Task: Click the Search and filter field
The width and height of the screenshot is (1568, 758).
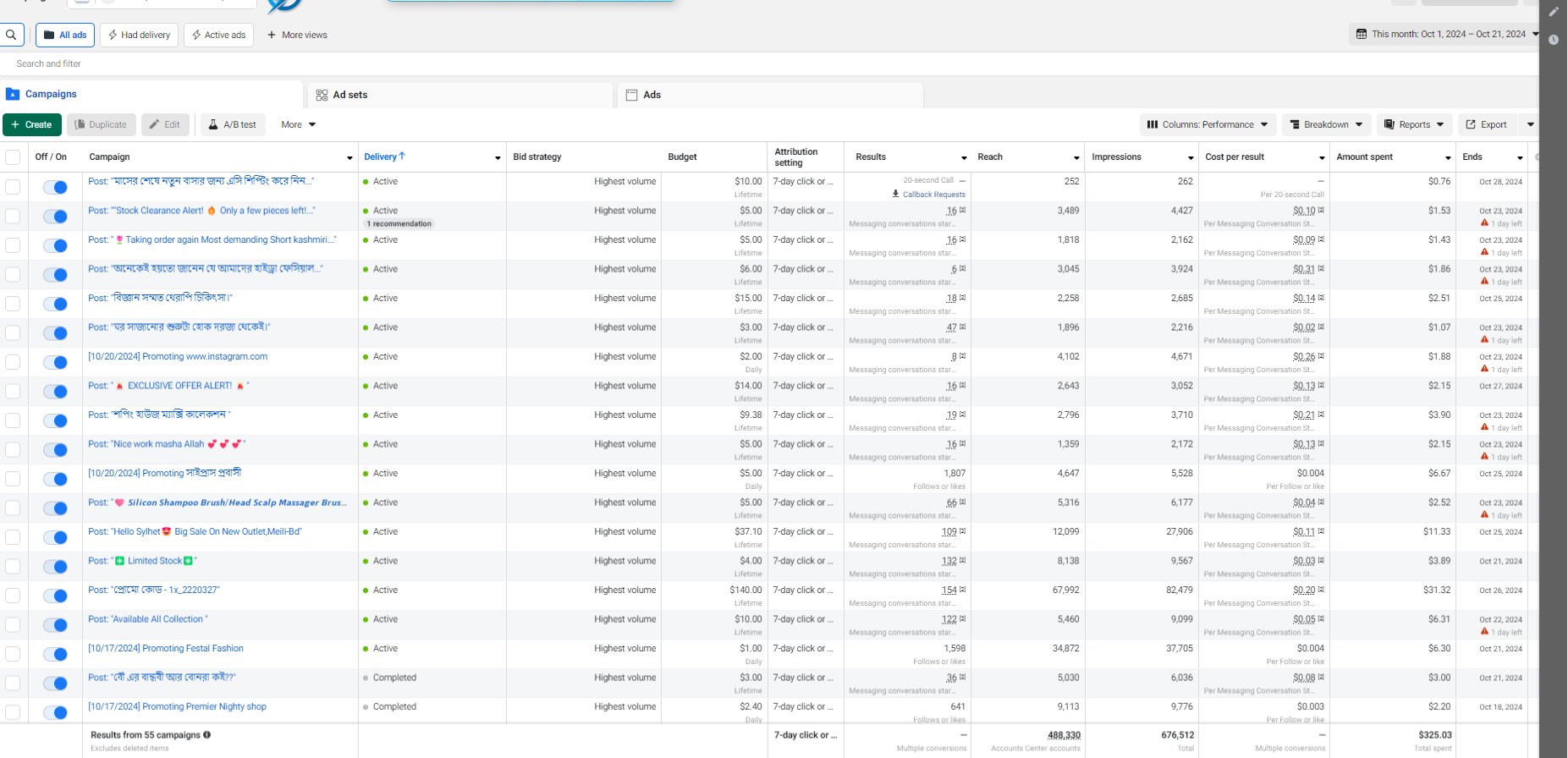Action: click(x=768, y=63)
